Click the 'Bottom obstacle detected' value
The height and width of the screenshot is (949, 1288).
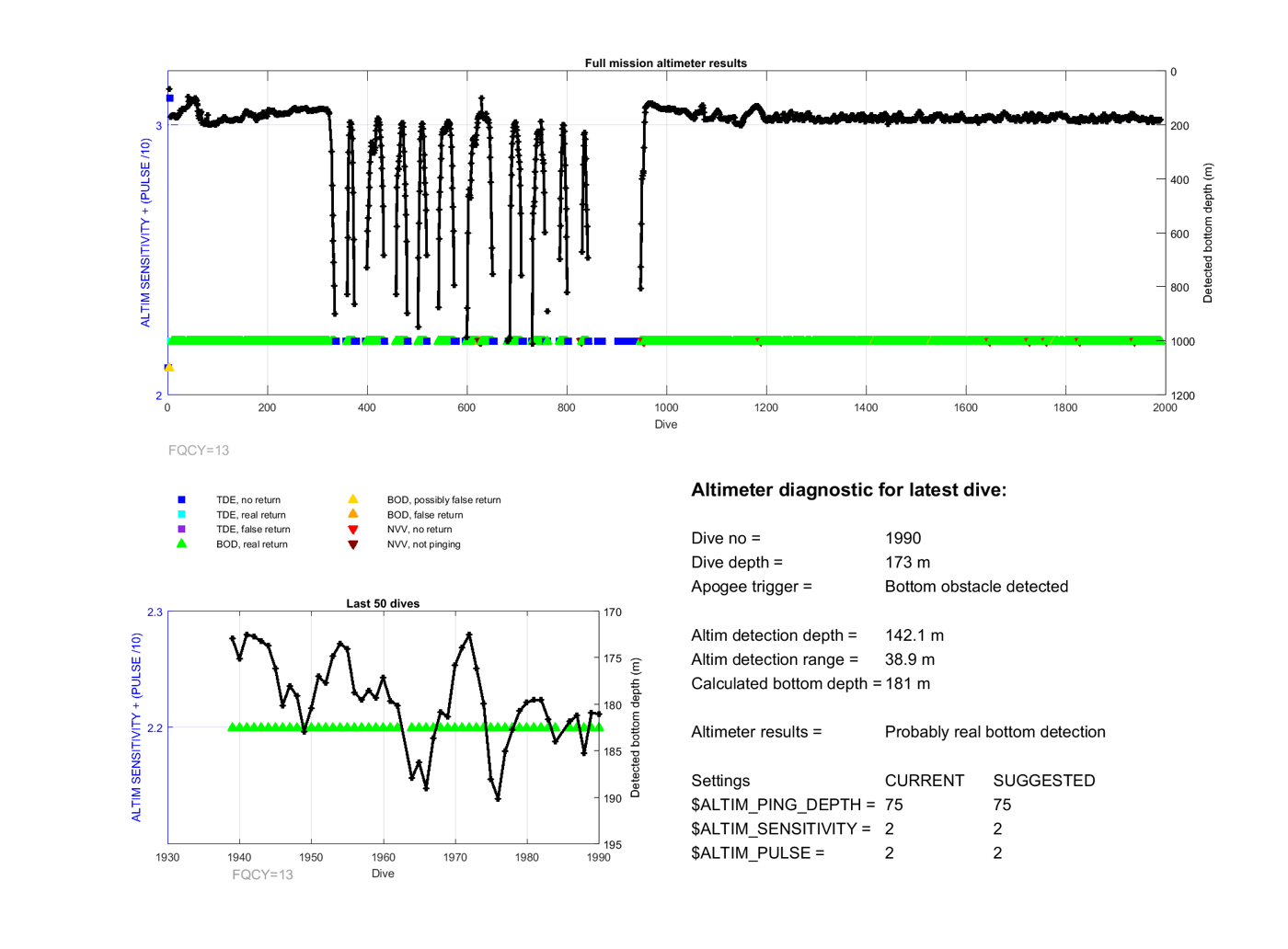coord(976,587)
